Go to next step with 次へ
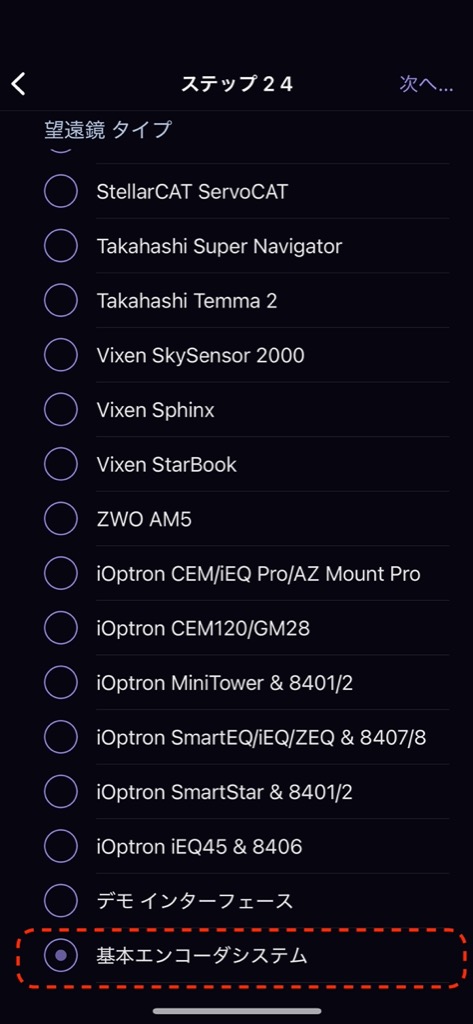 pyautogui.click(x=426, y=84)
